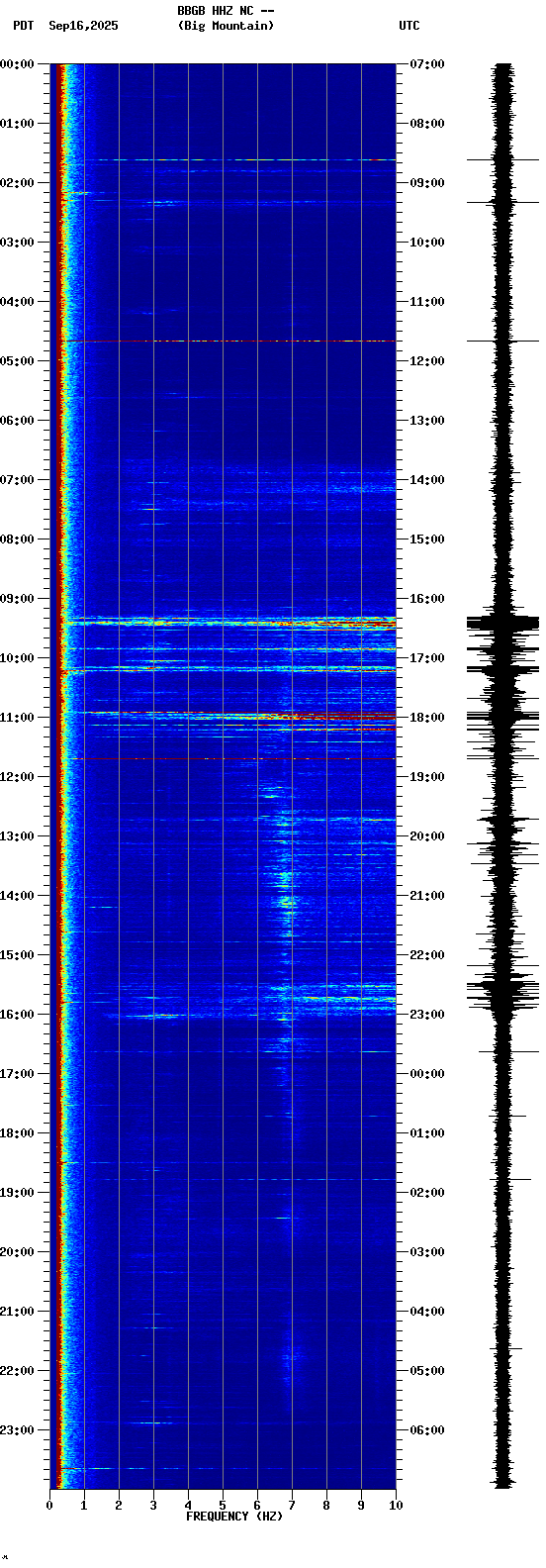
Task: Click the UTC '19:00' time tick label
Action: (427, 777)
